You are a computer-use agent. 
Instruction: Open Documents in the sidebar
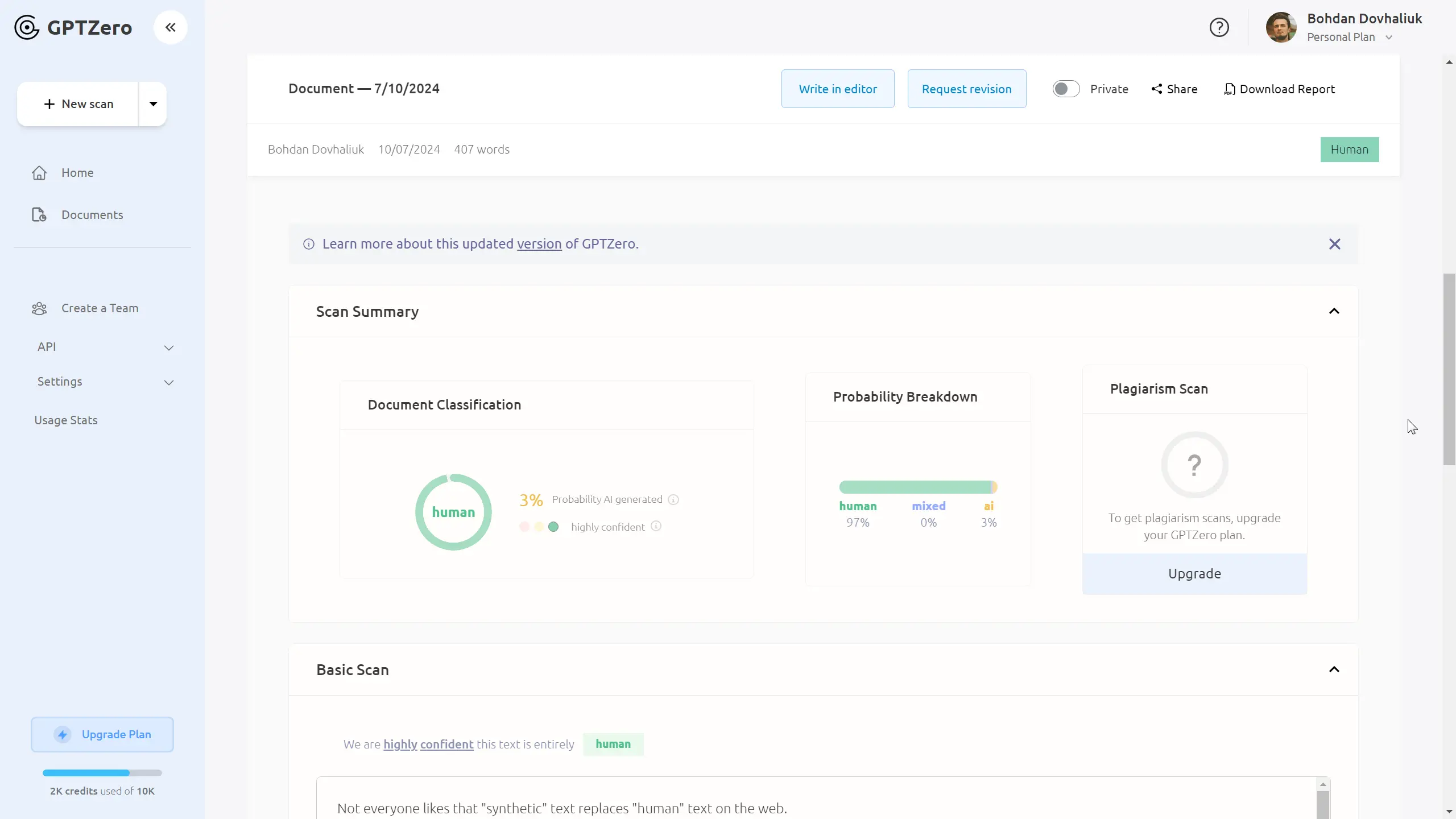click(92, 215)
